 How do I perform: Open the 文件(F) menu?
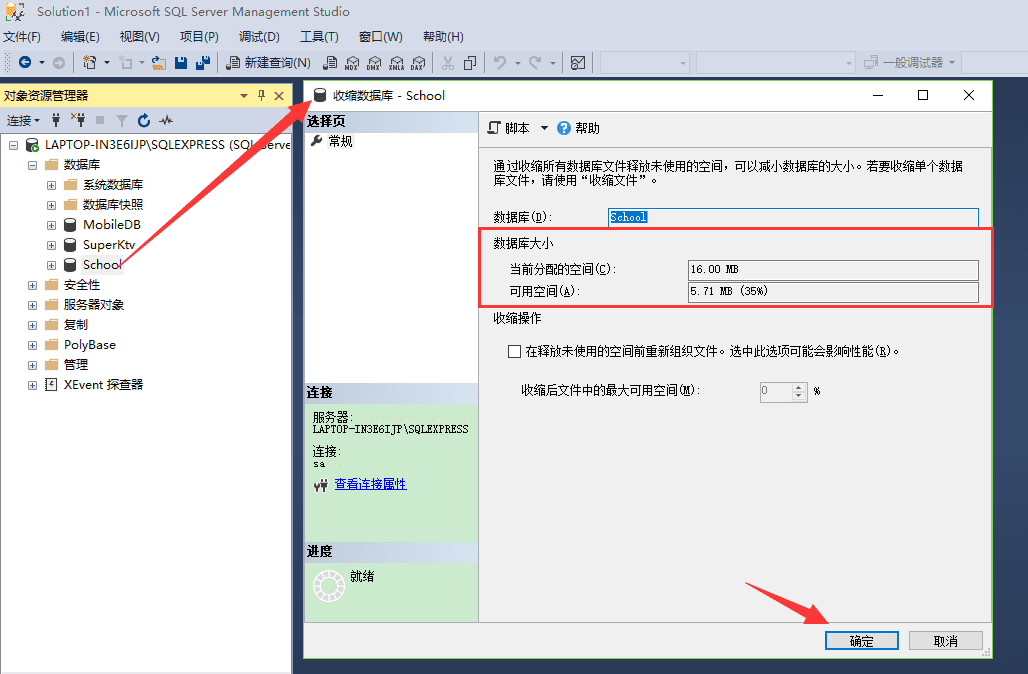[x=22, y=37]
